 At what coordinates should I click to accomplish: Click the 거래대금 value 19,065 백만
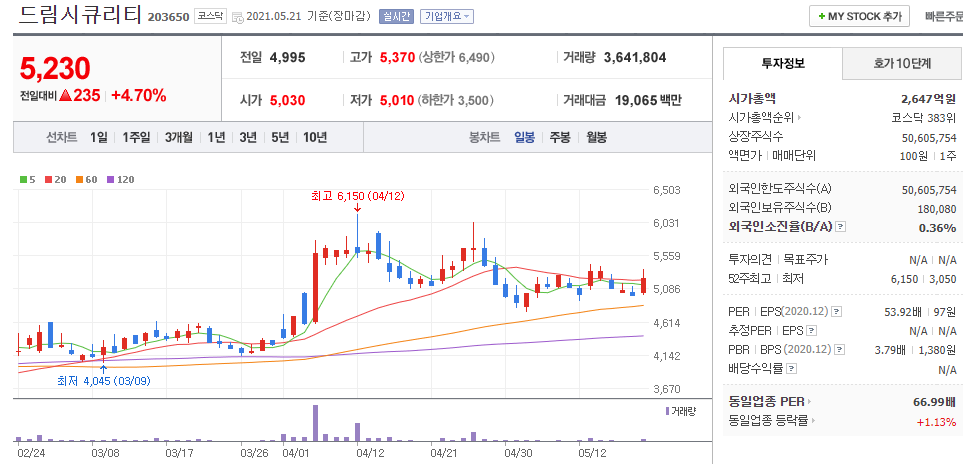coord(647,100)
